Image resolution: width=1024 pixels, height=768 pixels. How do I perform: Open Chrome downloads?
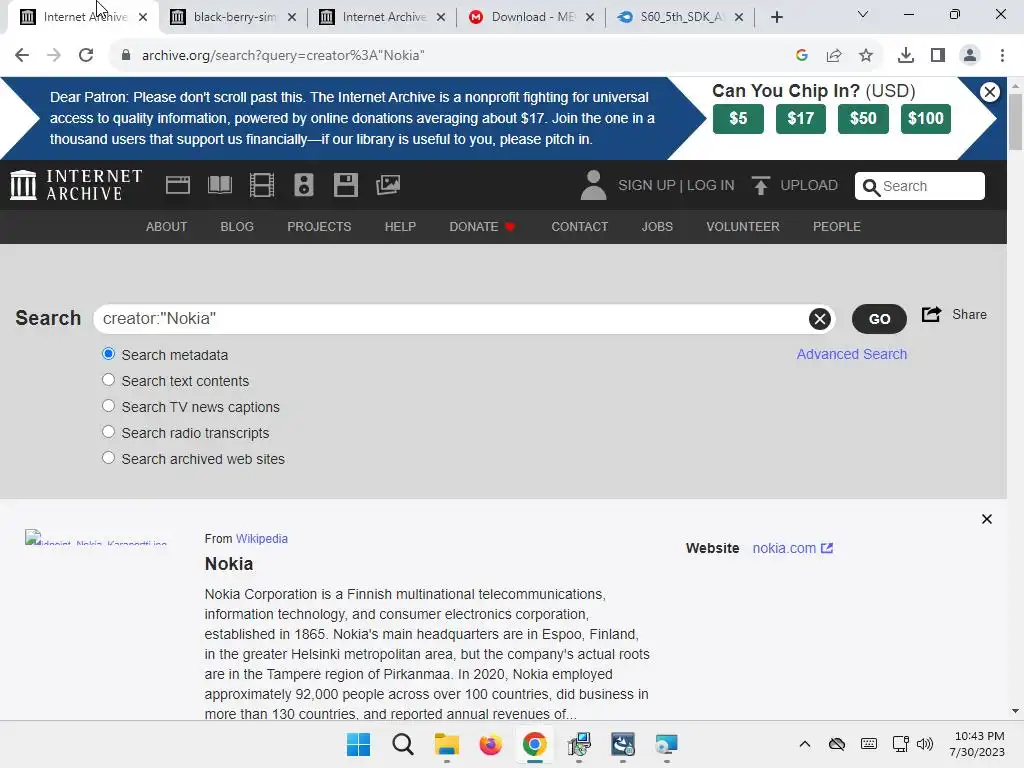click(x=906, y=56)
